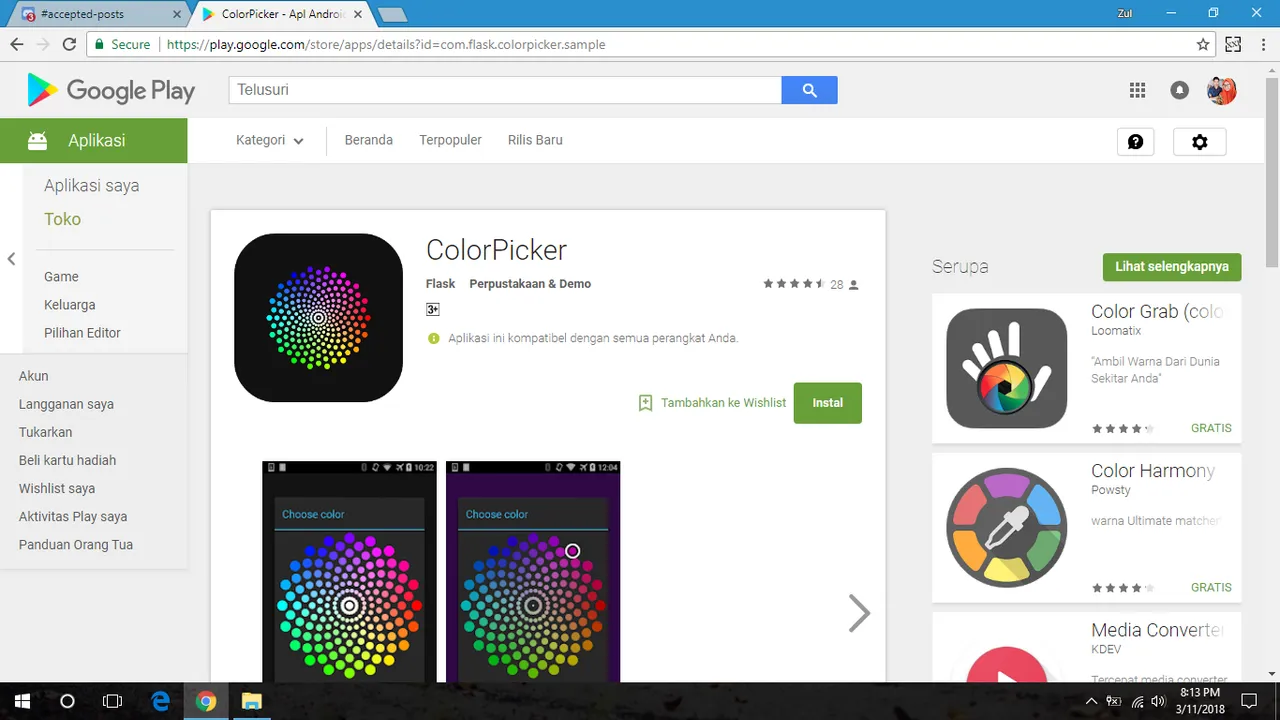This screenshot has height=720, width=1280.
Task: Close the ColorPicker browser tab
Action: tap(358, 15)
